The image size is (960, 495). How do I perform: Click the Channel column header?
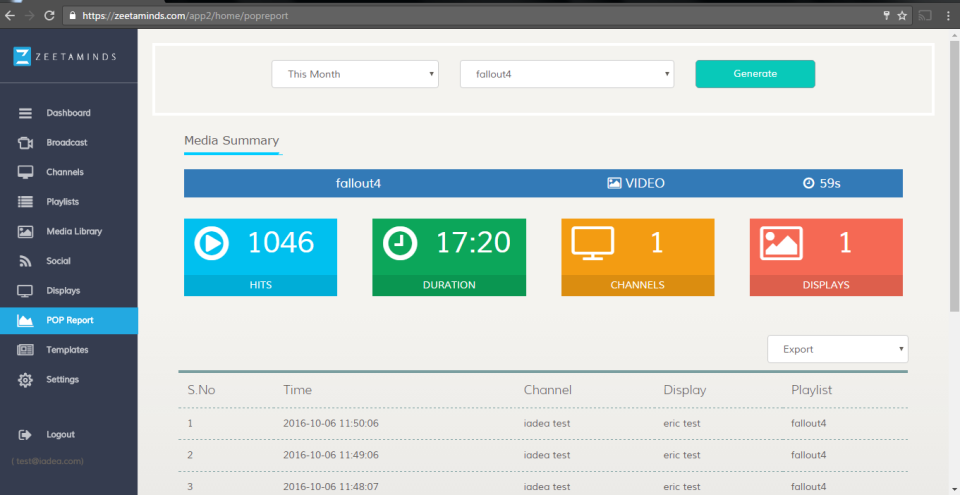548,390
